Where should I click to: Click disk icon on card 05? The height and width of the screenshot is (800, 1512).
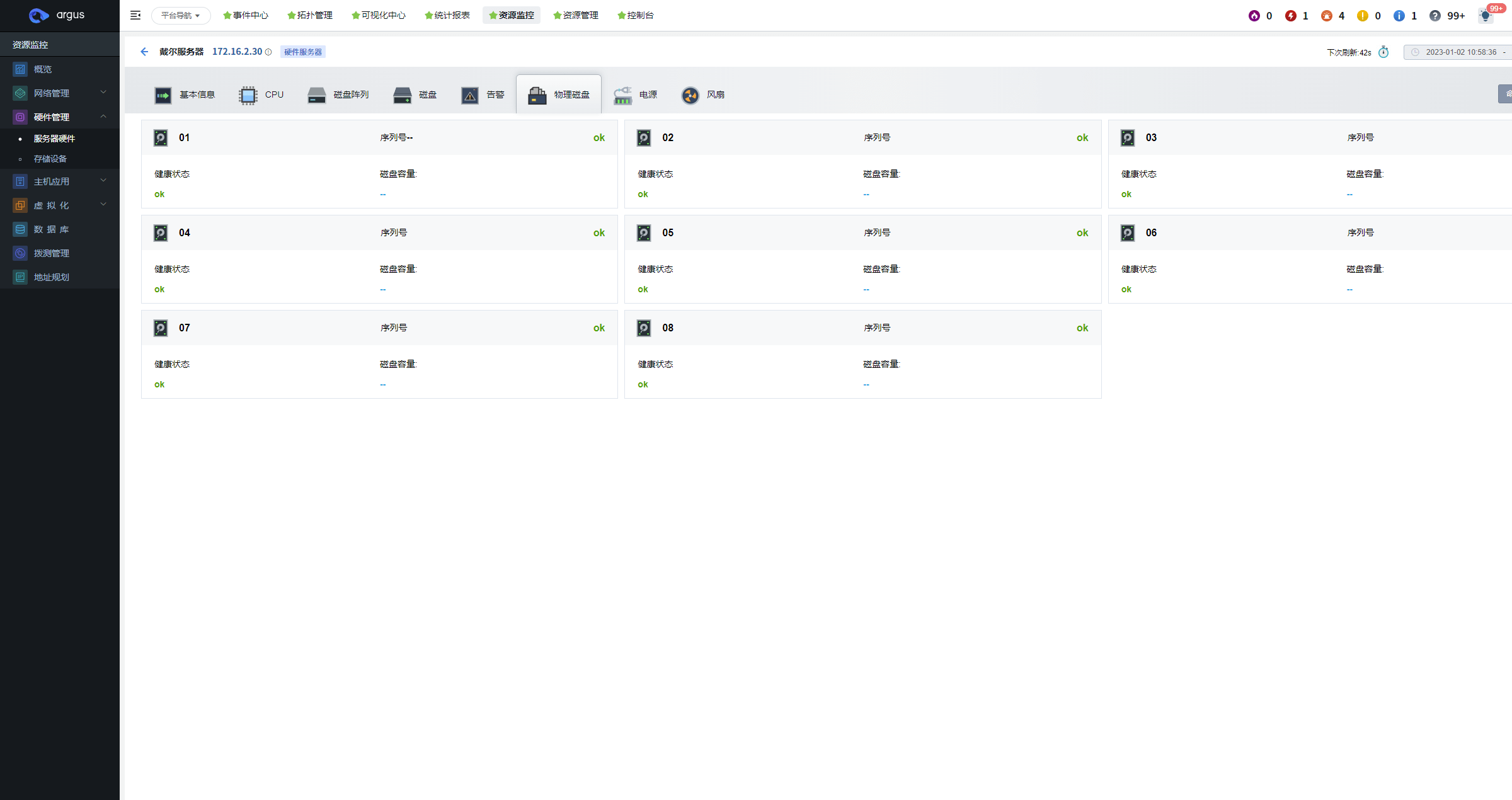point(644,233)
